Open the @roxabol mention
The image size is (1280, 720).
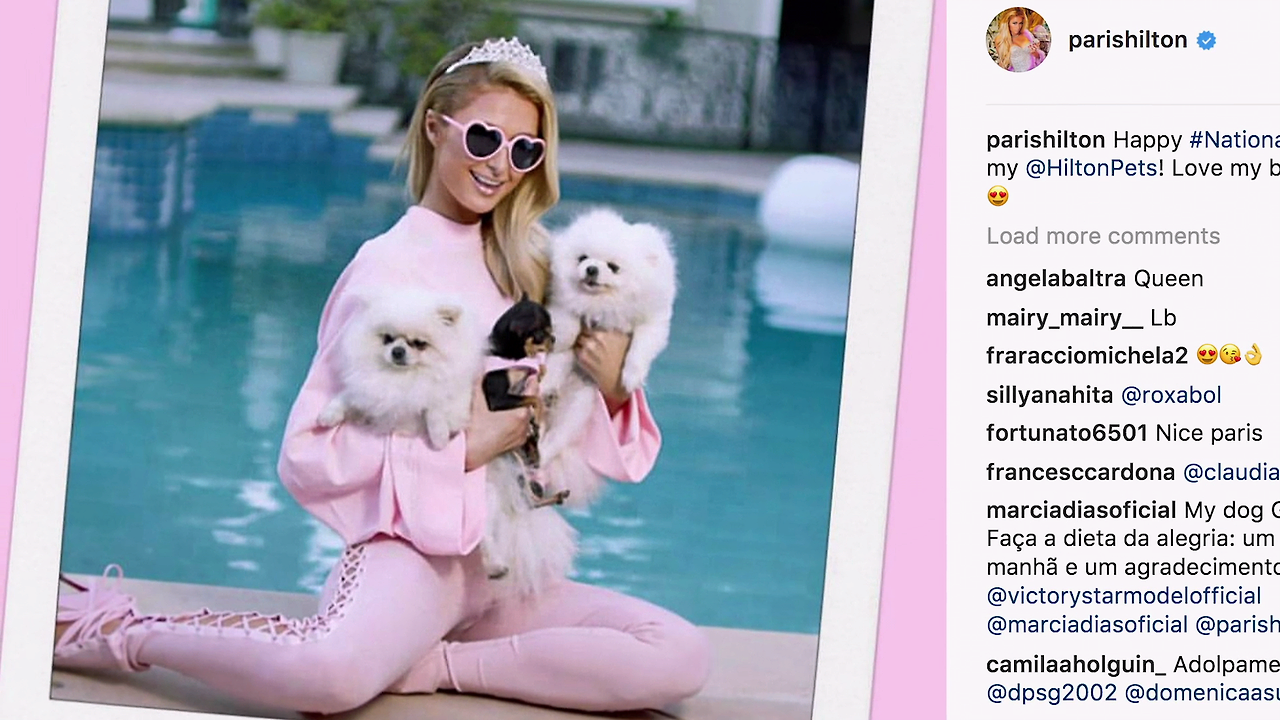click(x=1171, y=395)
